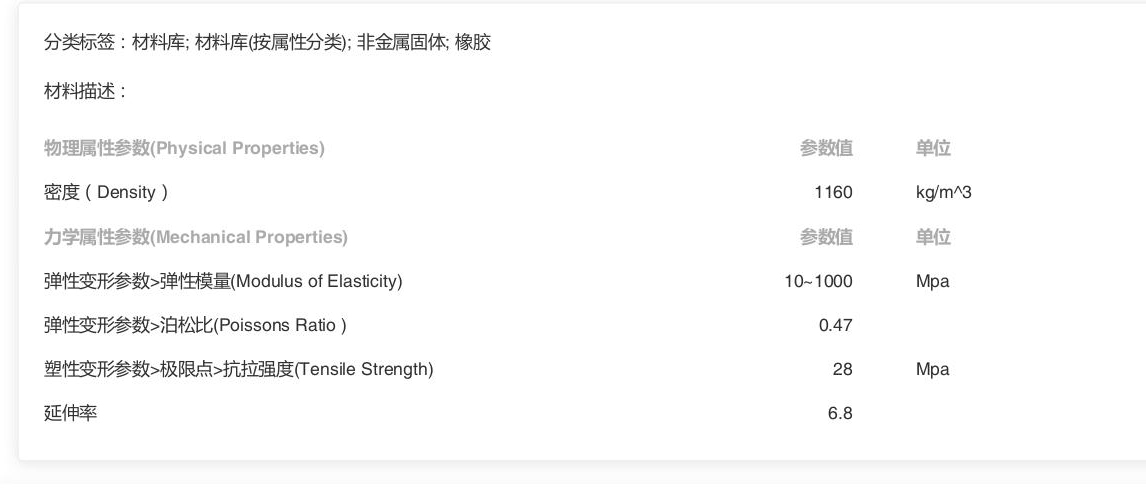Click the 分类标签 label
The width and height of the screenshot is (1146, 488).
pos(79,43)
